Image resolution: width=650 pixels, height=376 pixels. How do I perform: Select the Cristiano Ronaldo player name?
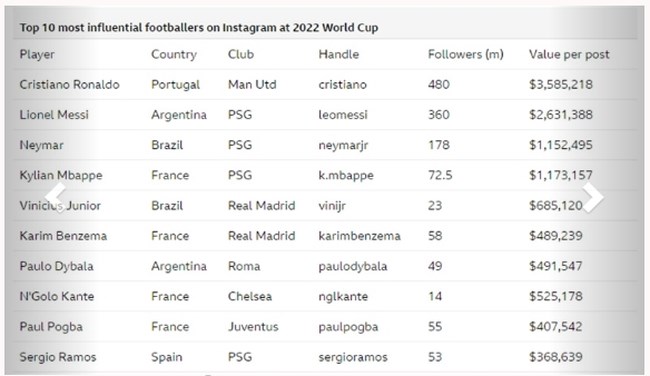[x=70, y=85]
